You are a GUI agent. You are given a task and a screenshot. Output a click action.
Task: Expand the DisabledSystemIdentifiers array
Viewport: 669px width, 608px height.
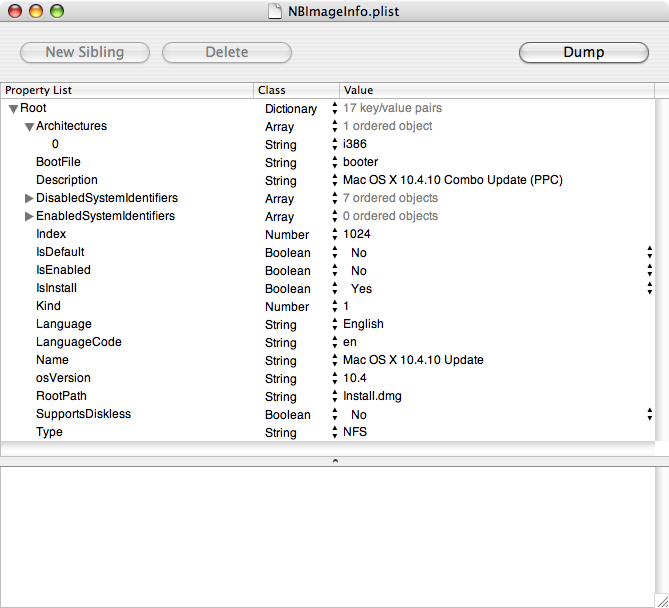pyautogui.click(x=29, y=198)
